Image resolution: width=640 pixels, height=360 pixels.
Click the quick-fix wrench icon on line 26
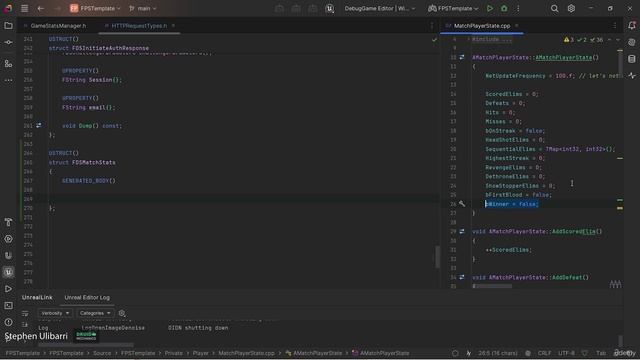462,204
